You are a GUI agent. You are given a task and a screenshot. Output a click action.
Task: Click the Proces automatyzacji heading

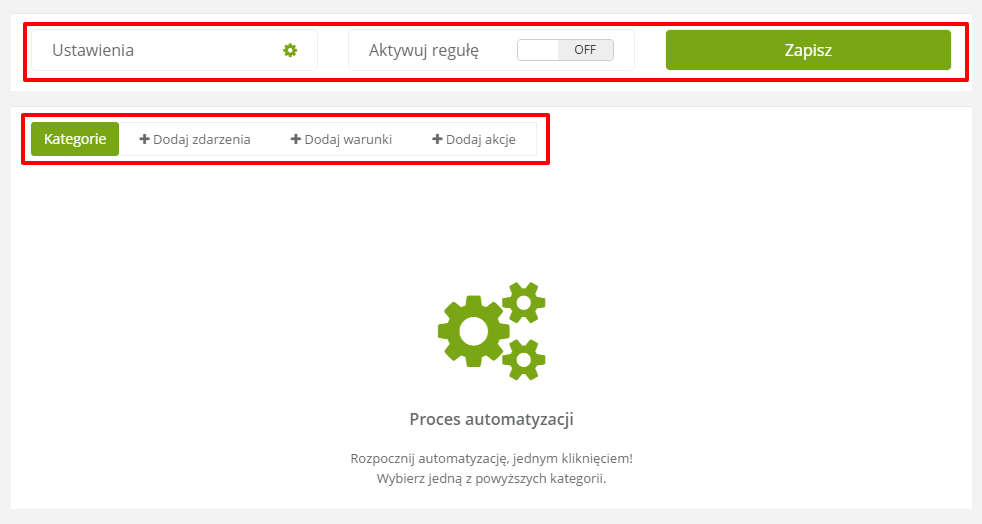(x=492, y=419)
